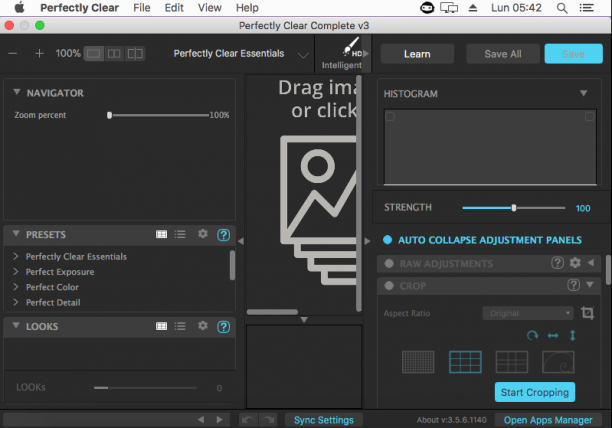Open the Apple menu
Screen dimensions: 612x428
[x=19, y=7]
